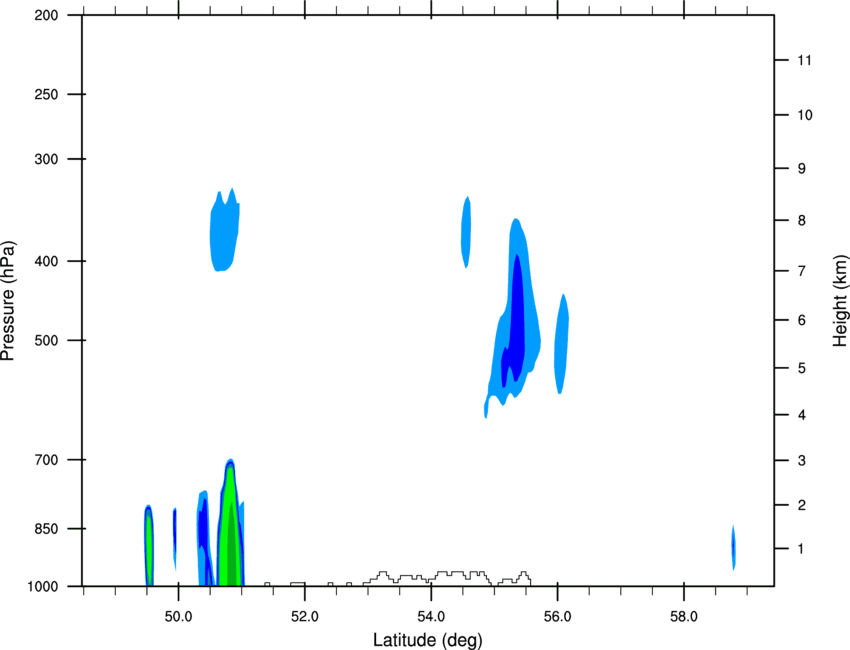The height and width of the screenshot is (650, 850).
Task: Pick the 7 km height label
Action: pyautogui.click(x=802, y=271)
